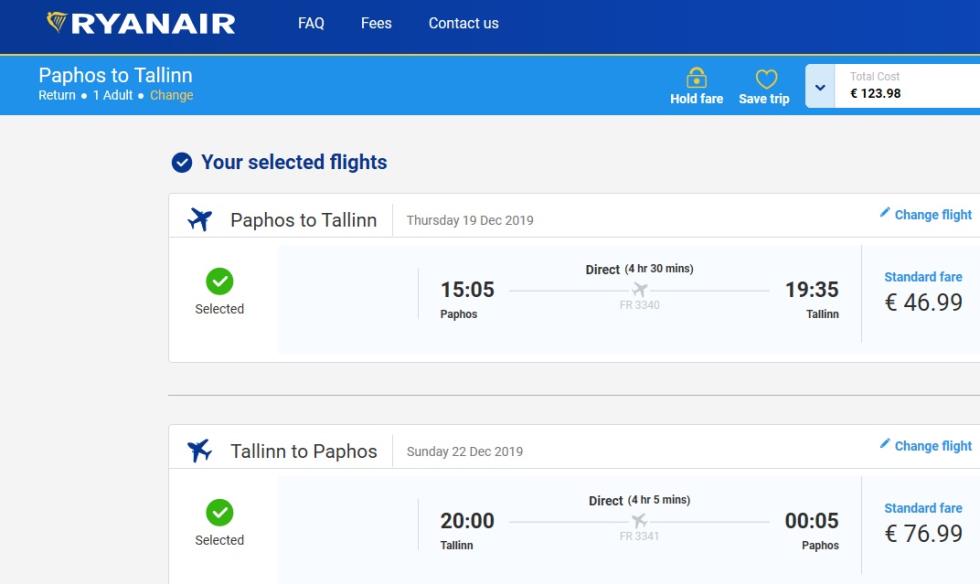The image size is (980, 584).
Task: Click the Save trip heart icon
Action: pyautogui.click(x=766, y=79)
